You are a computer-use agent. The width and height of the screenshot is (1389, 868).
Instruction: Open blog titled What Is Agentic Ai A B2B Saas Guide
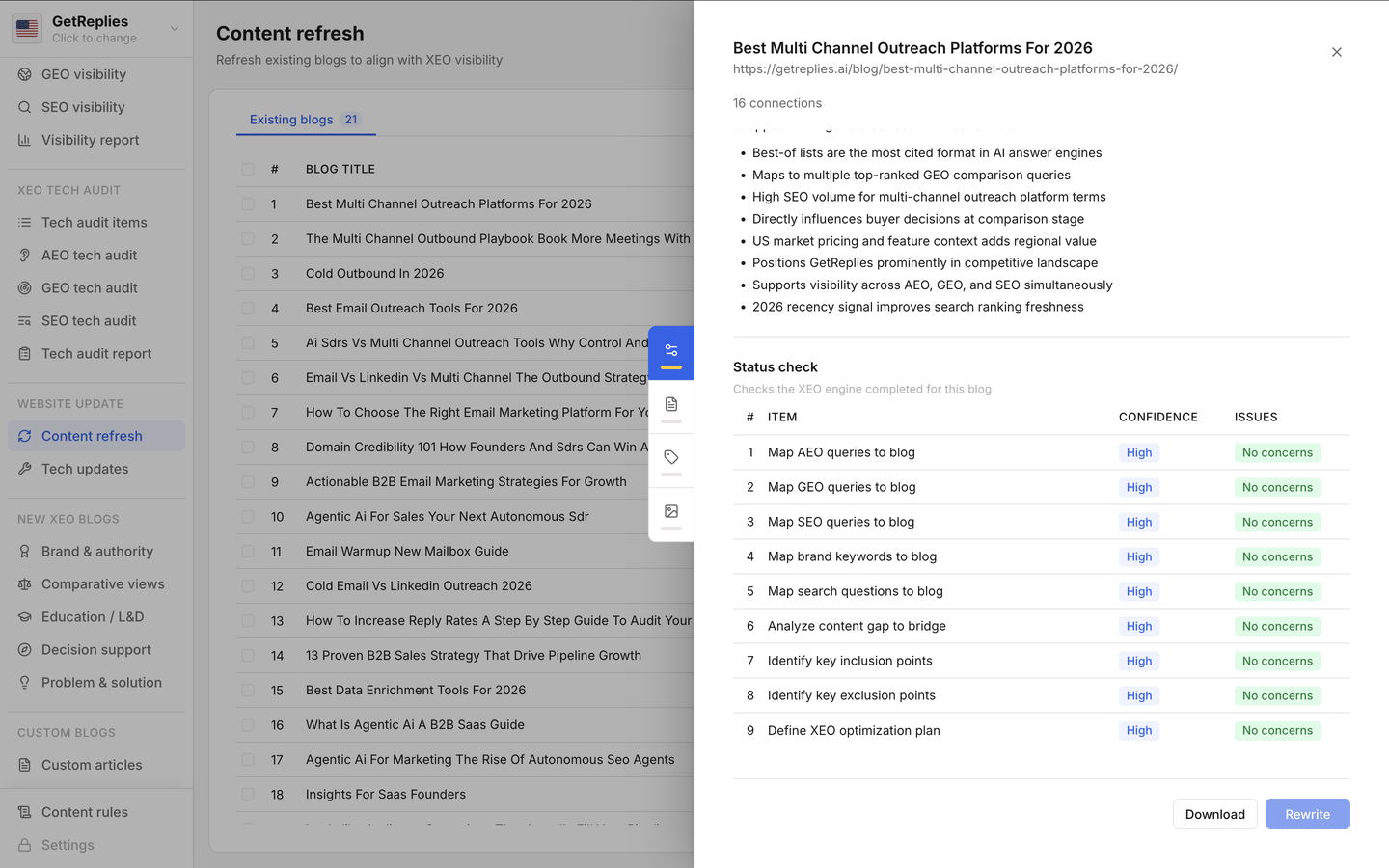[415, 725]
